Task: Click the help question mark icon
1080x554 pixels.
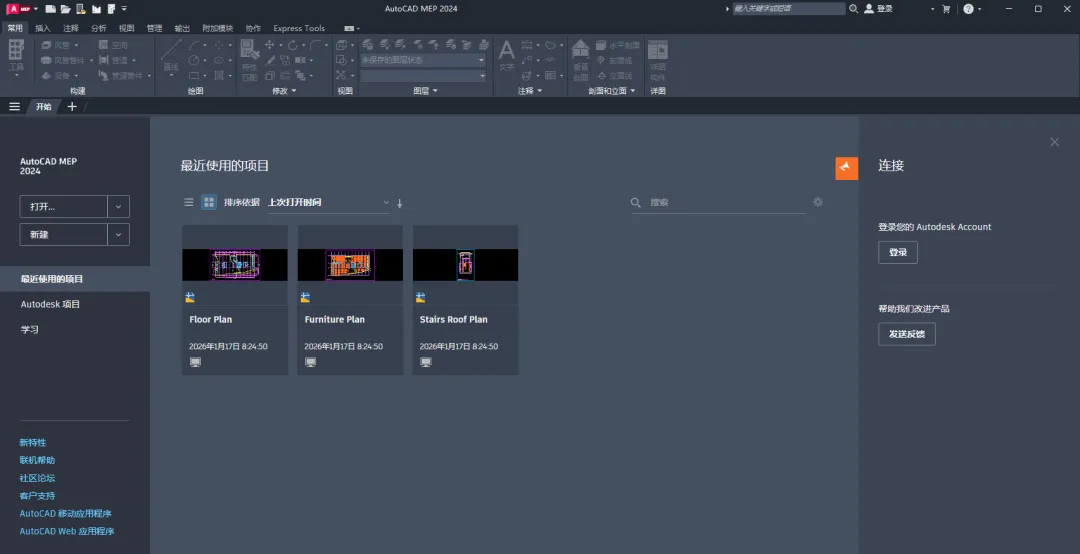Action: coord(968,9)
